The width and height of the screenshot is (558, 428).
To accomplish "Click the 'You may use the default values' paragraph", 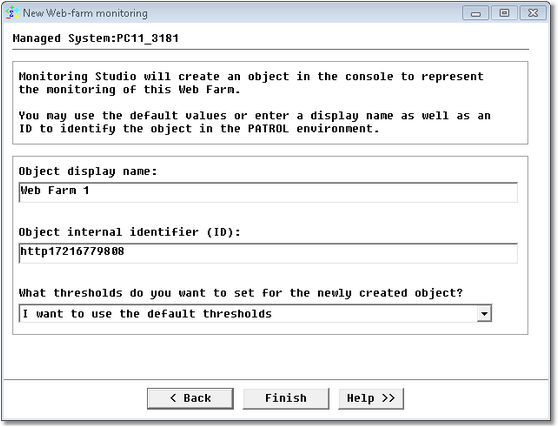I will (254, 122).
